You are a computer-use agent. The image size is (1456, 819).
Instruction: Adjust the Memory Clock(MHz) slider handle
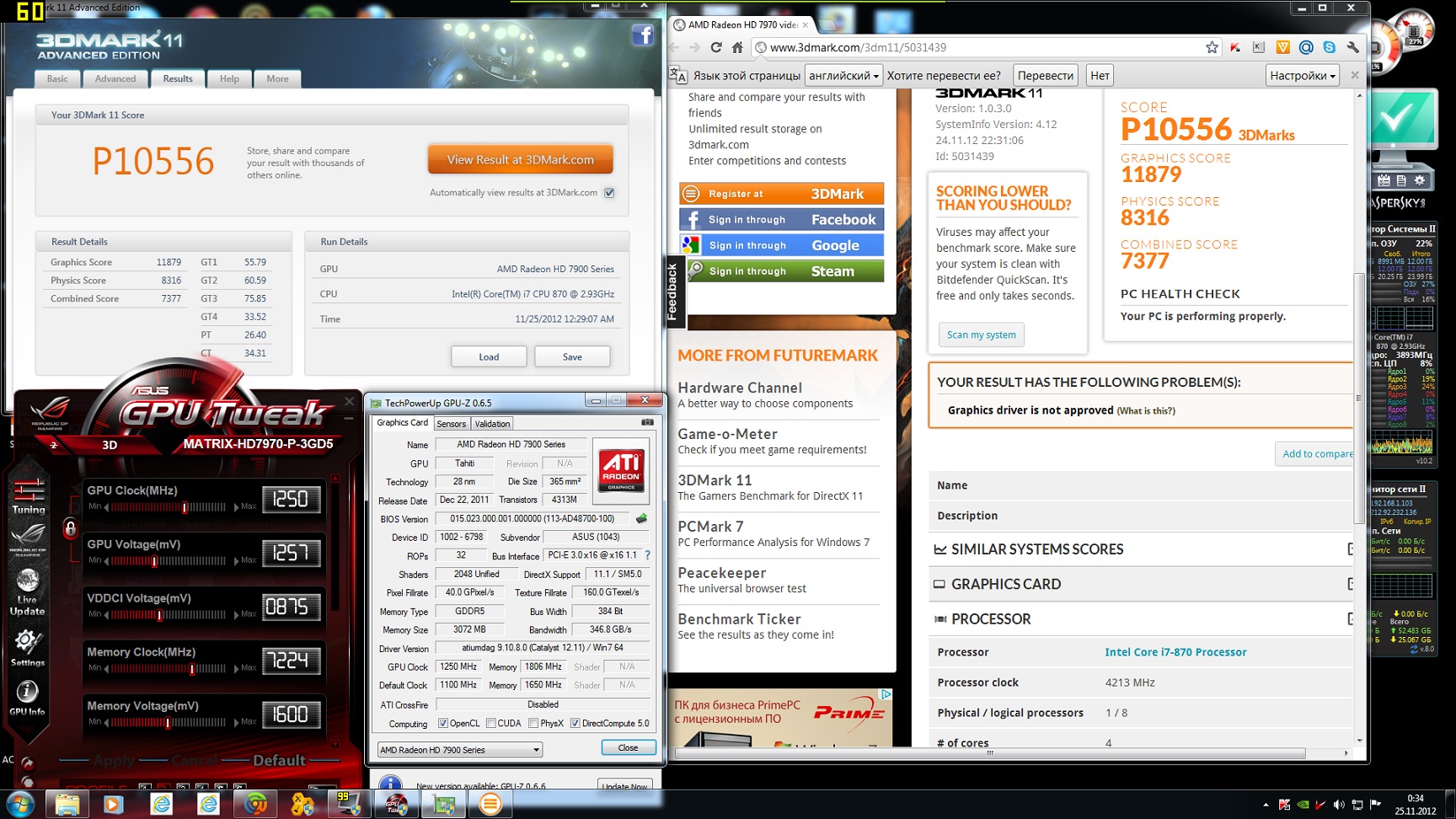(x=193, y=669)
